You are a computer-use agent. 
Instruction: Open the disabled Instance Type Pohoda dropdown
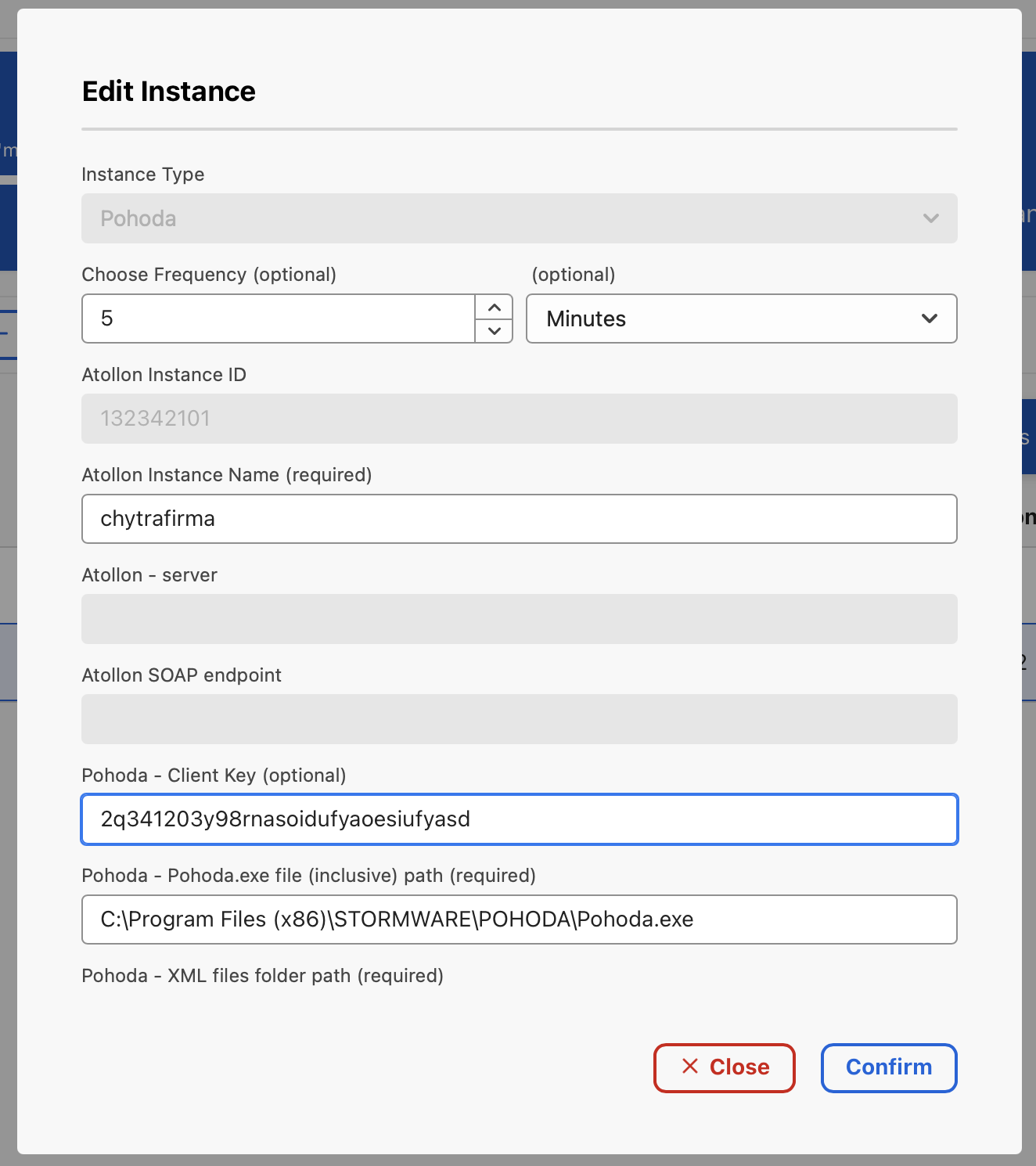coord(519,218)
